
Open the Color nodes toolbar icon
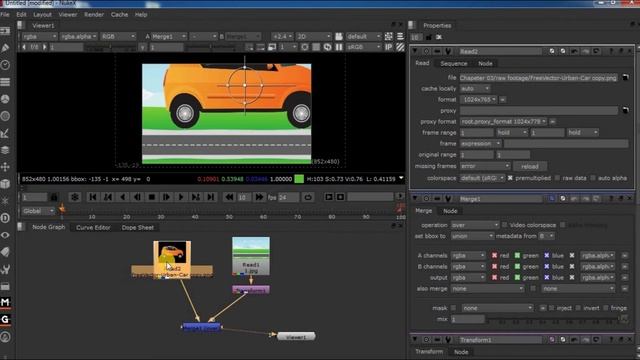point(5,99)
